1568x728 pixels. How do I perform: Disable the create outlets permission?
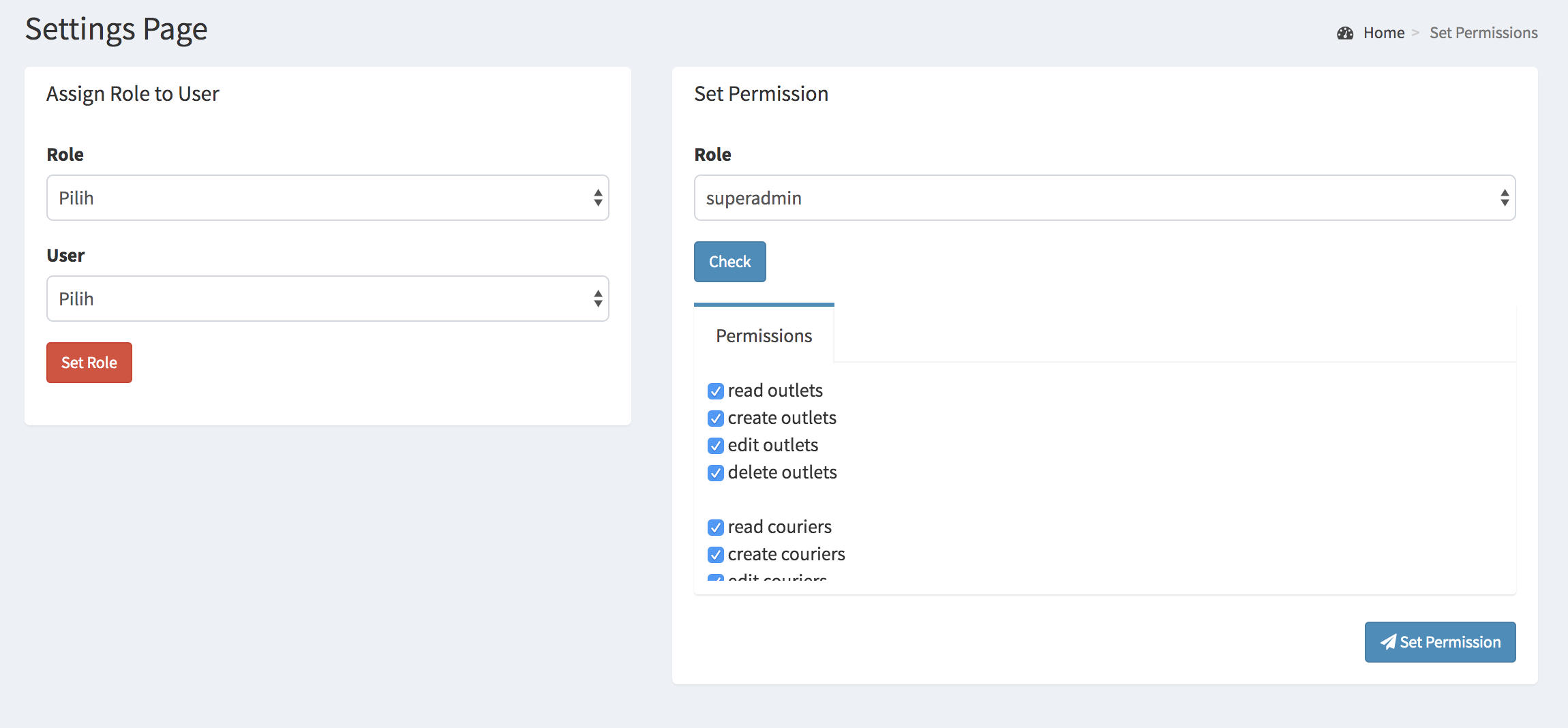pos(714,419)
